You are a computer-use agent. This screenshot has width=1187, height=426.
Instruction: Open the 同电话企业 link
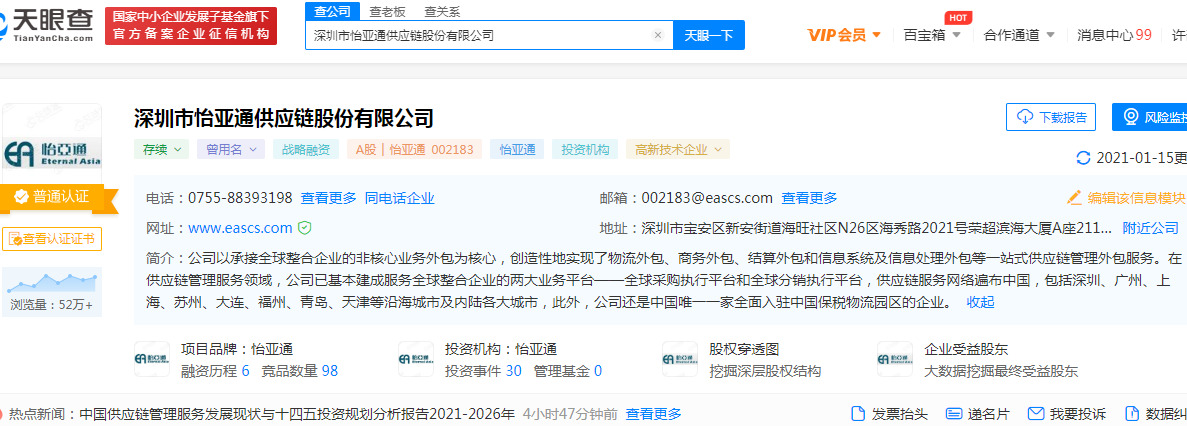(x=400, y=198)
